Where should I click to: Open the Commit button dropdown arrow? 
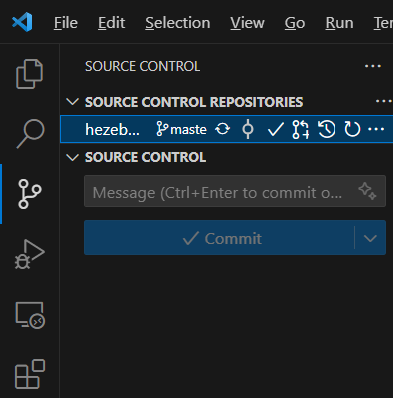[x=370, y=238]
